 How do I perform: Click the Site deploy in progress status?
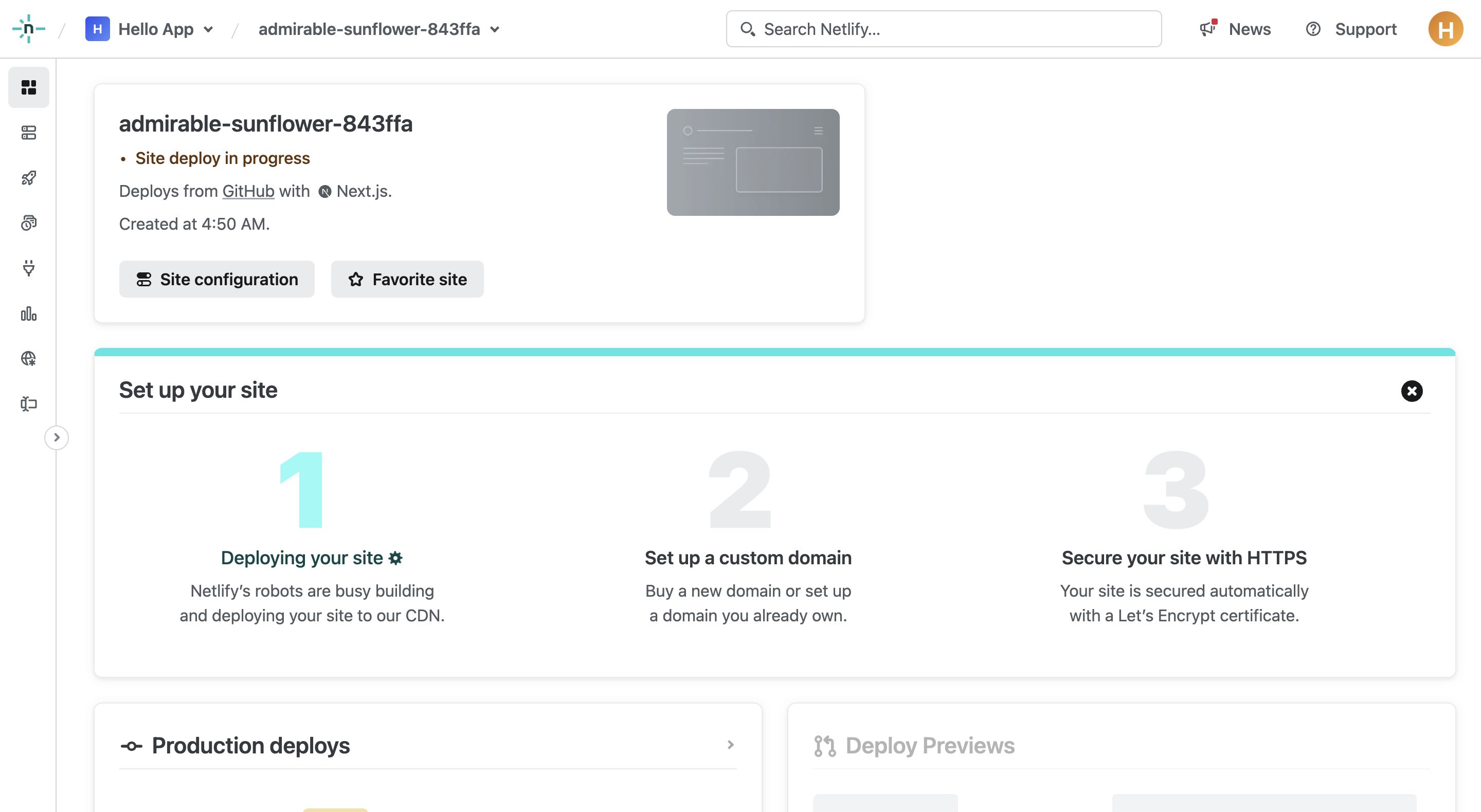click(223, 158)
